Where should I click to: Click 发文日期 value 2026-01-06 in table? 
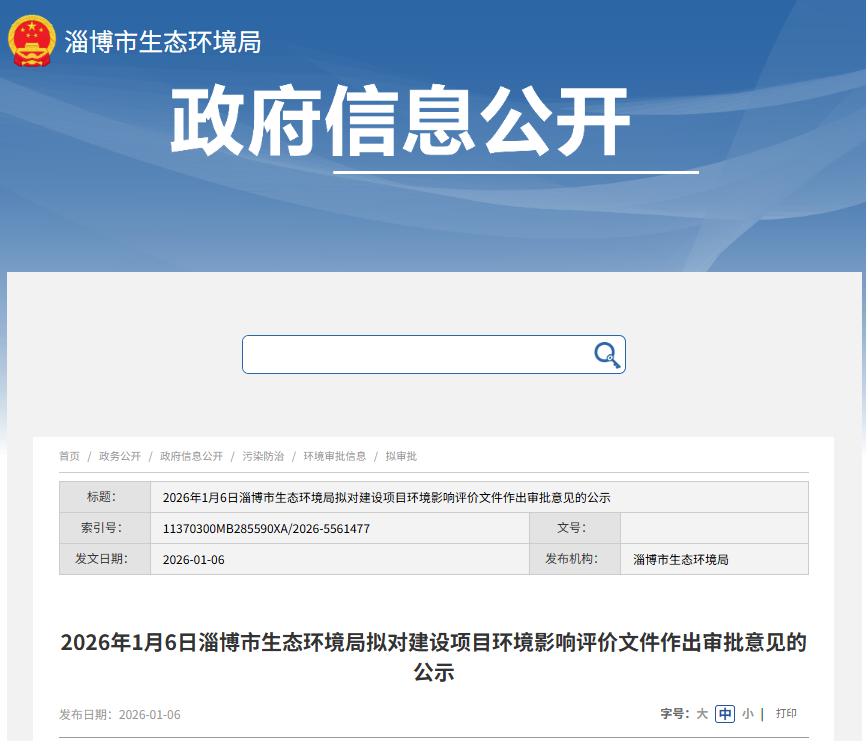(194, 560)
